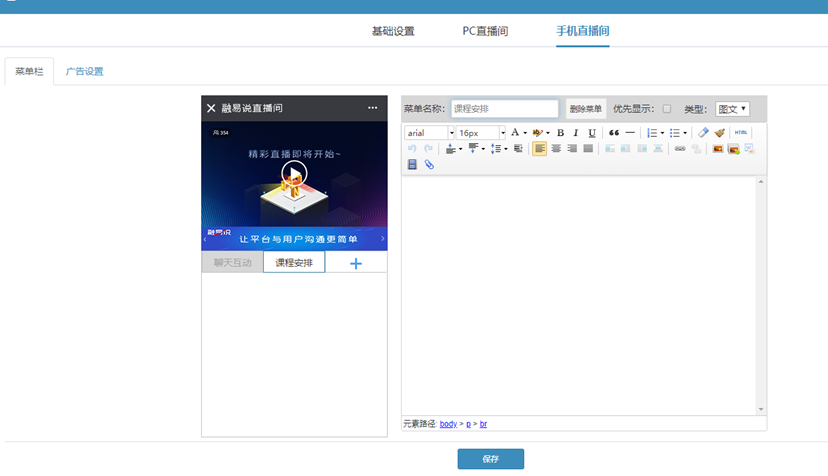Insert a hyperlink with the chain icon
Viewport: 828px width, 476px height.
[680, 148]
